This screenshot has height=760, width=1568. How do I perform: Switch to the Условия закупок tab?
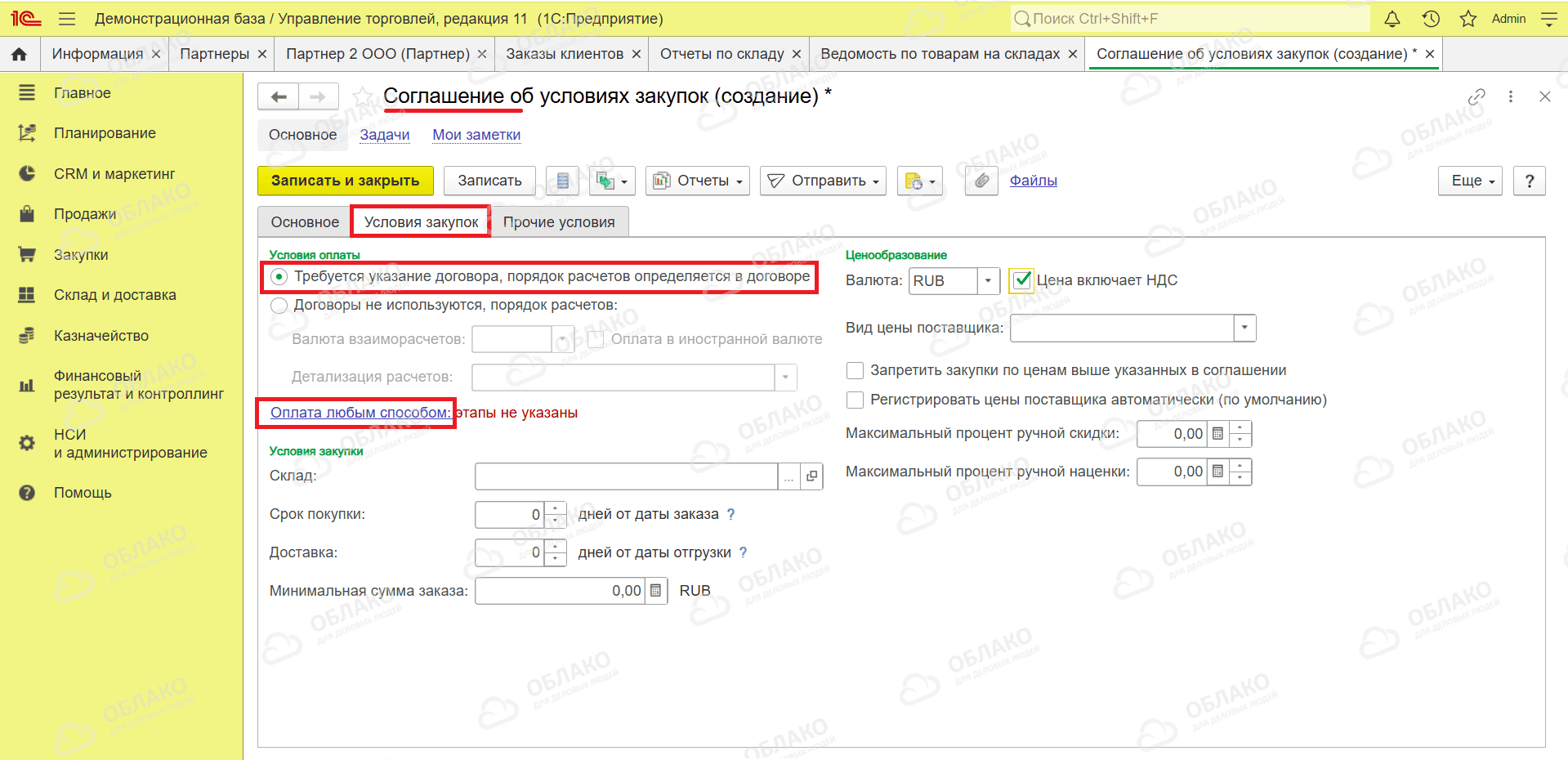[x=422, y=222]
